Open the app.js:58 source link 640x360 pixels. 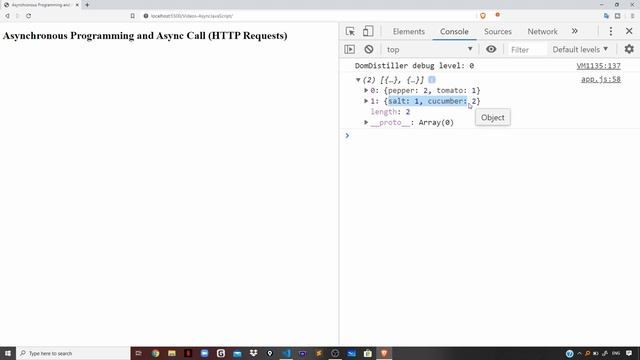click(601, 79)
